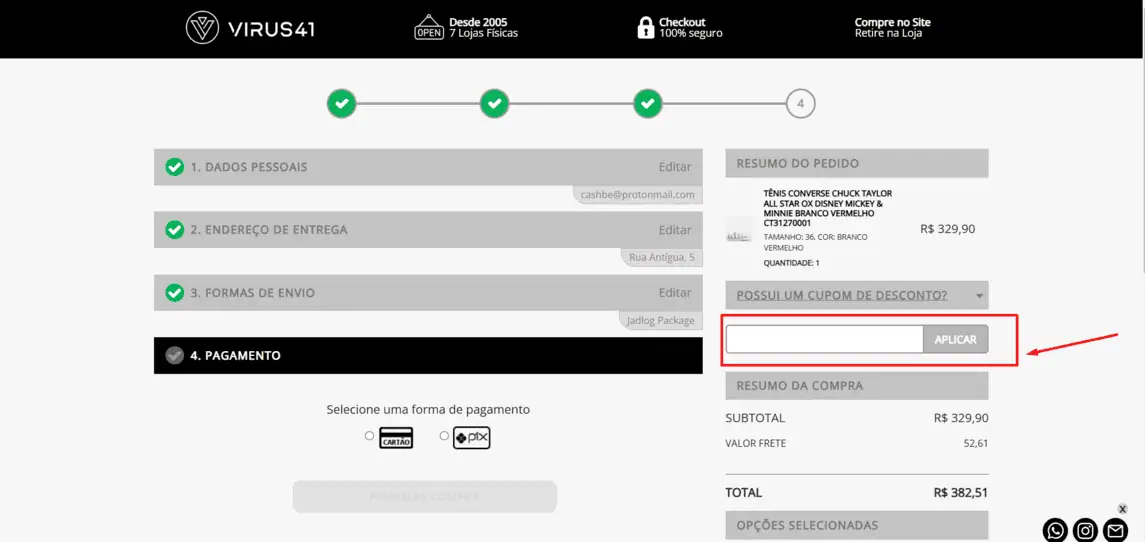Click Tênis Converse Chuck Taylor product title

(827, 208)
